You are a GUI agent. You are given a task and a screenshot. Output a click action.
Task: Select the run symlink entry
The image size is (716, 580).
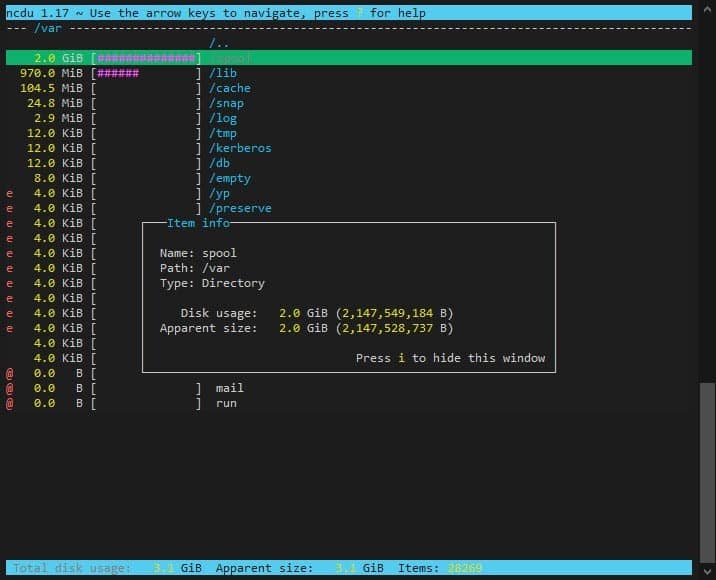[x=226, y=403]
